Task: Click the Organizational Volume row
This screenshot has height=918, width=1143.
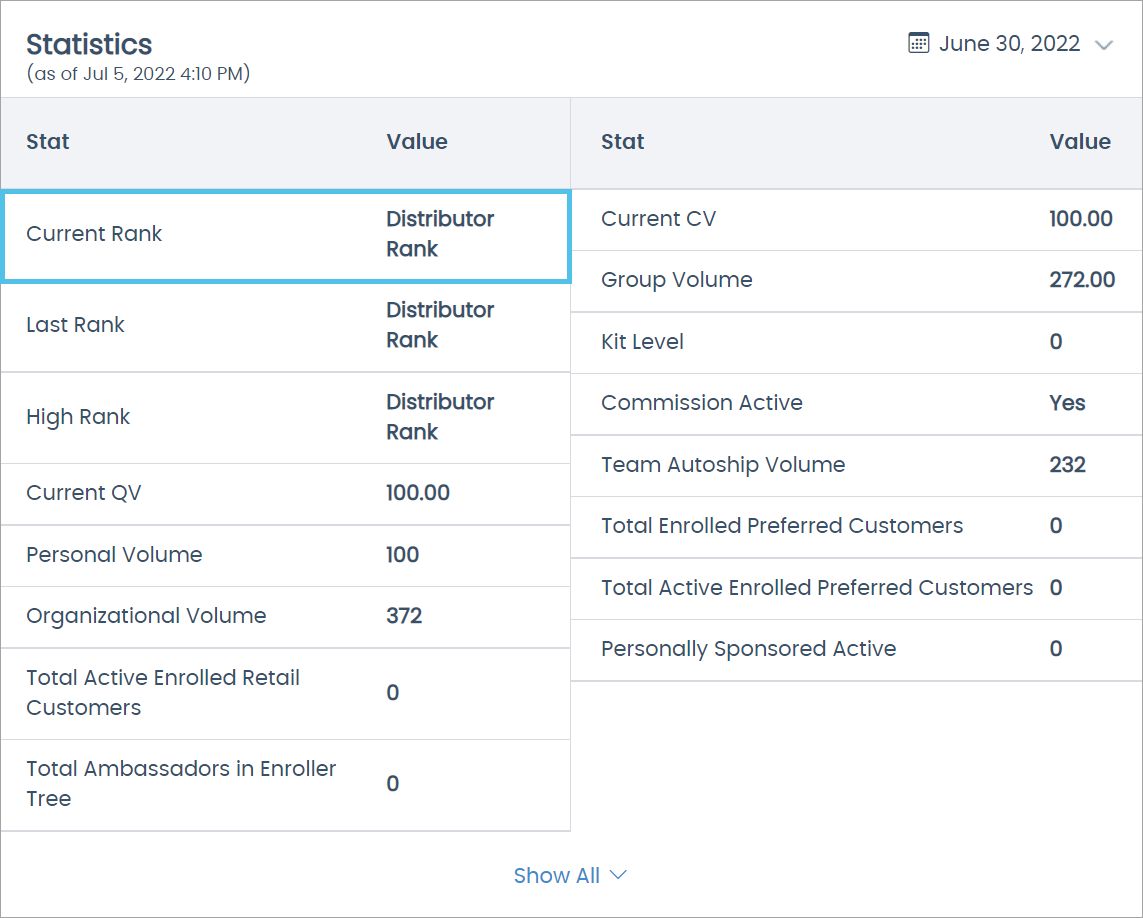Action: tap(285, 616)
